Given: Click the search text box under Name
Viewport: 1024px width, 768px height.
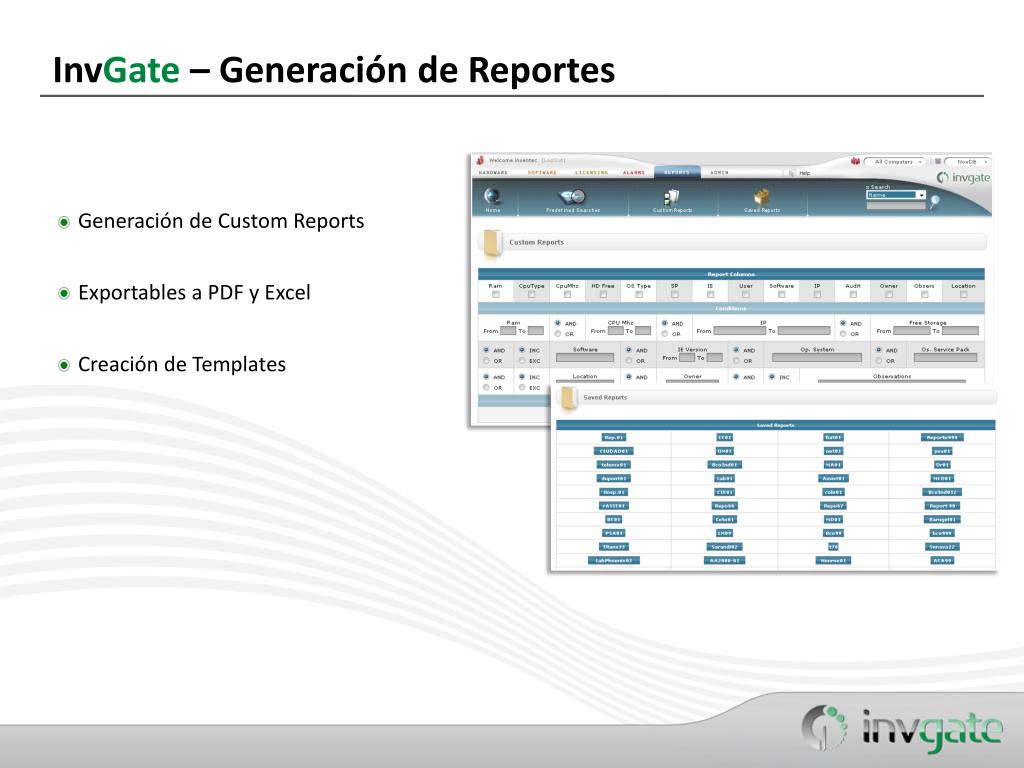Looking at the screenshot, I should point(896,205).
